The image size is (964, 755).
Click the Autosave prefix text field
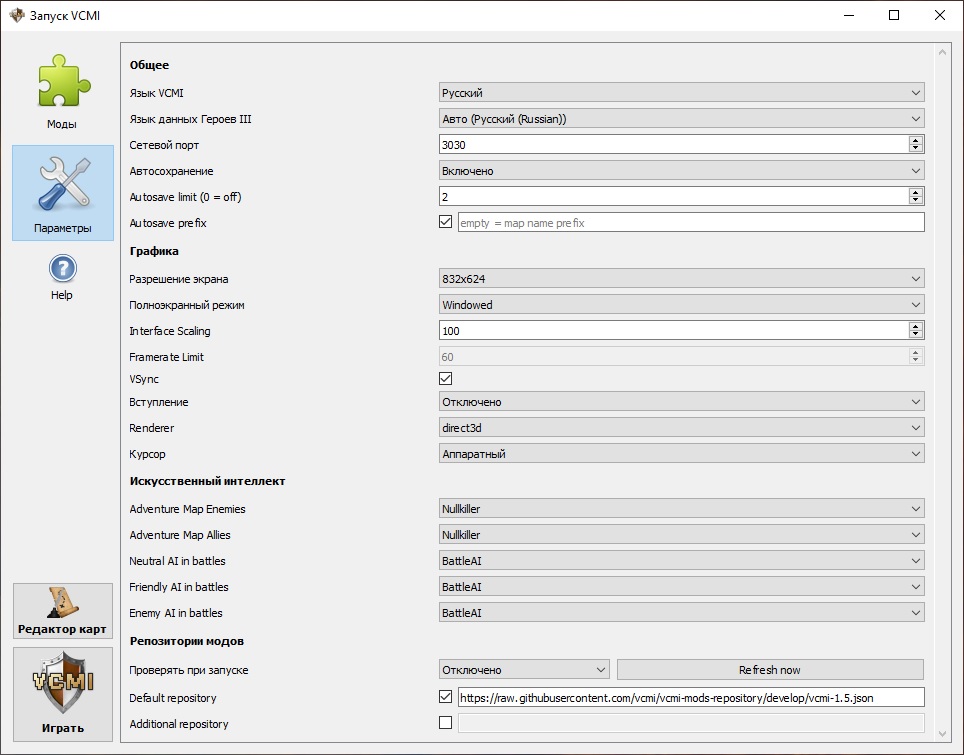[x=691, y=223]
